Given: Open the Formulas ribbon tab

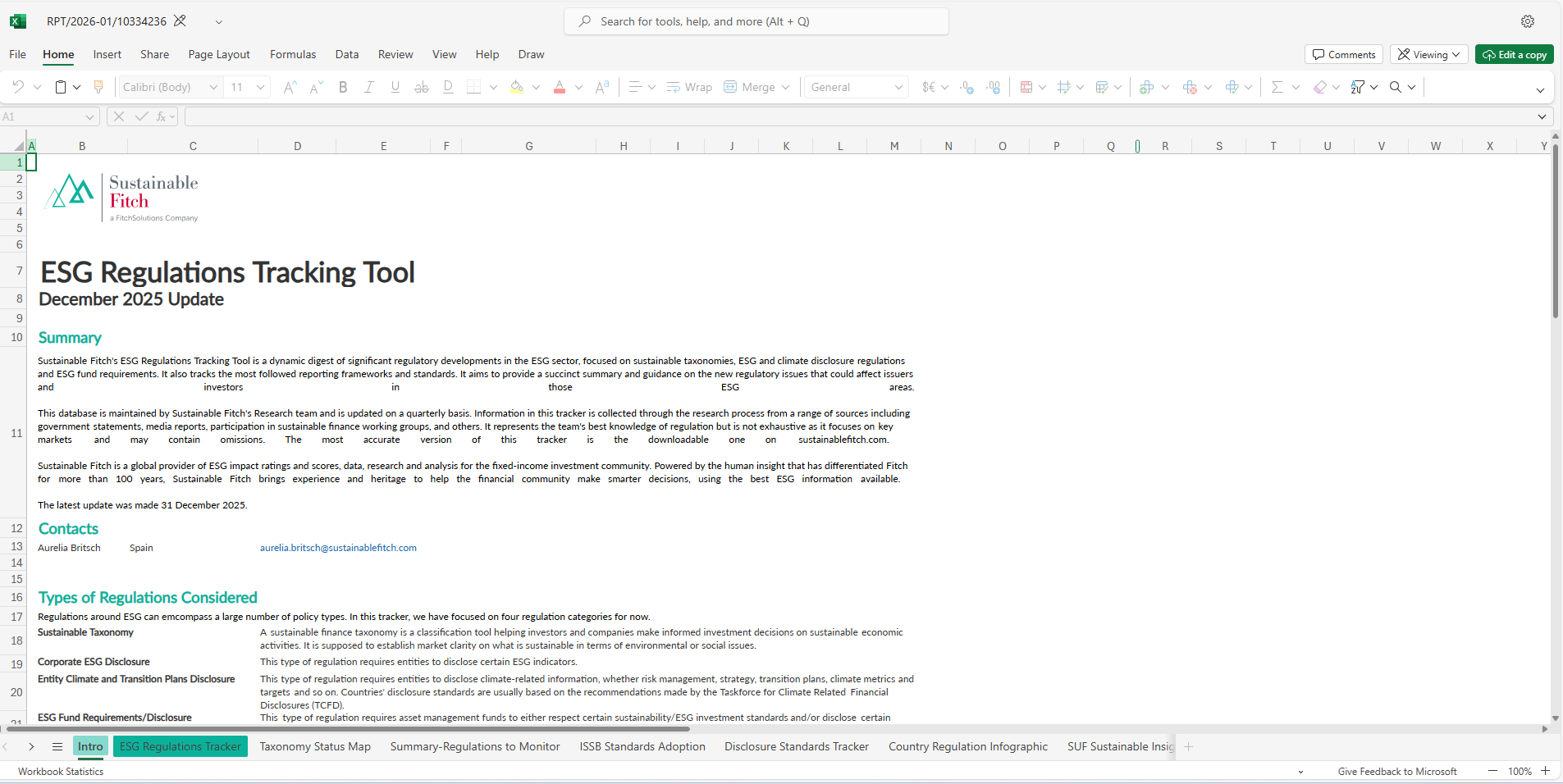Looking at the screenshot, I should click(x=293, y=54).
